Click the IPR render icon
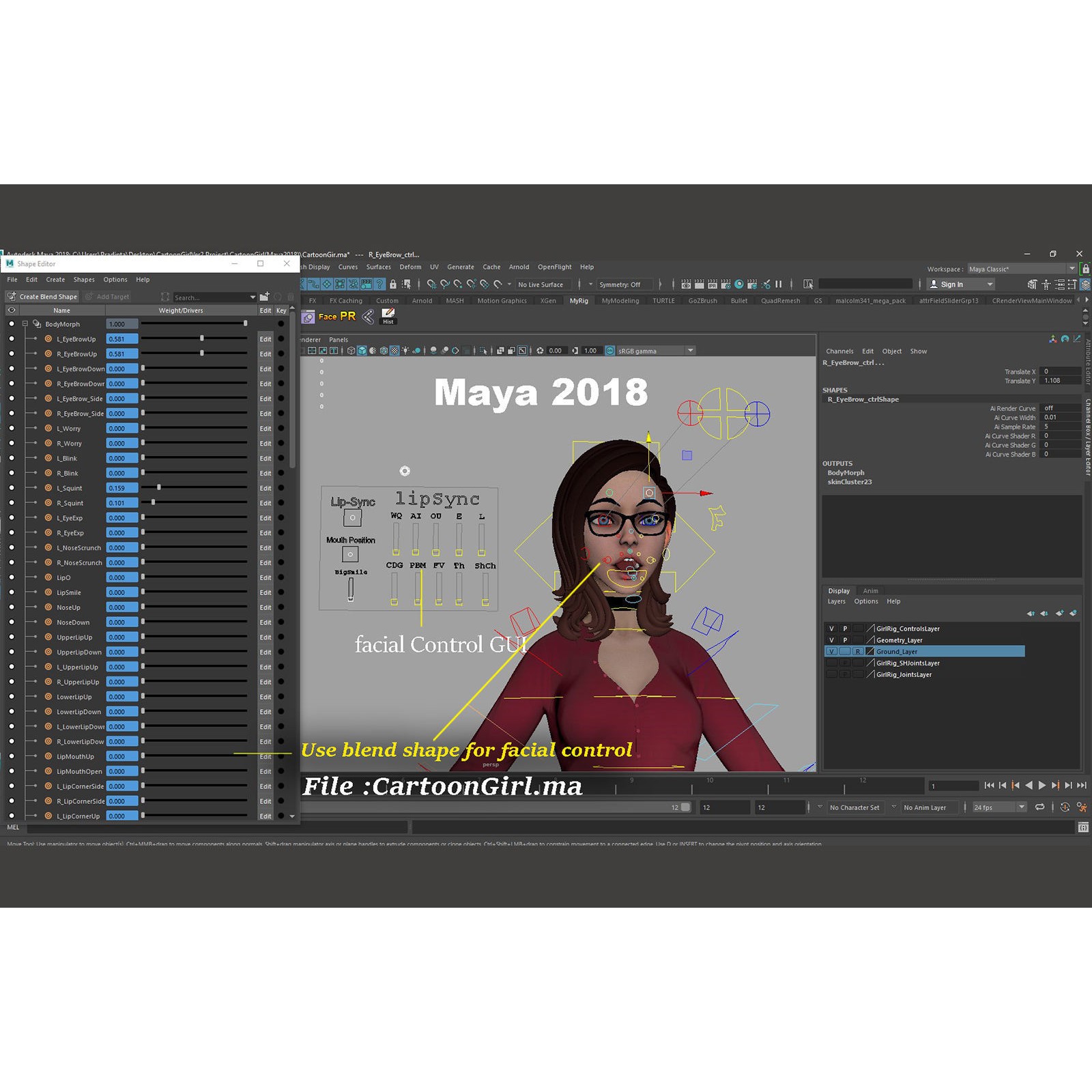 pos(712,284)
